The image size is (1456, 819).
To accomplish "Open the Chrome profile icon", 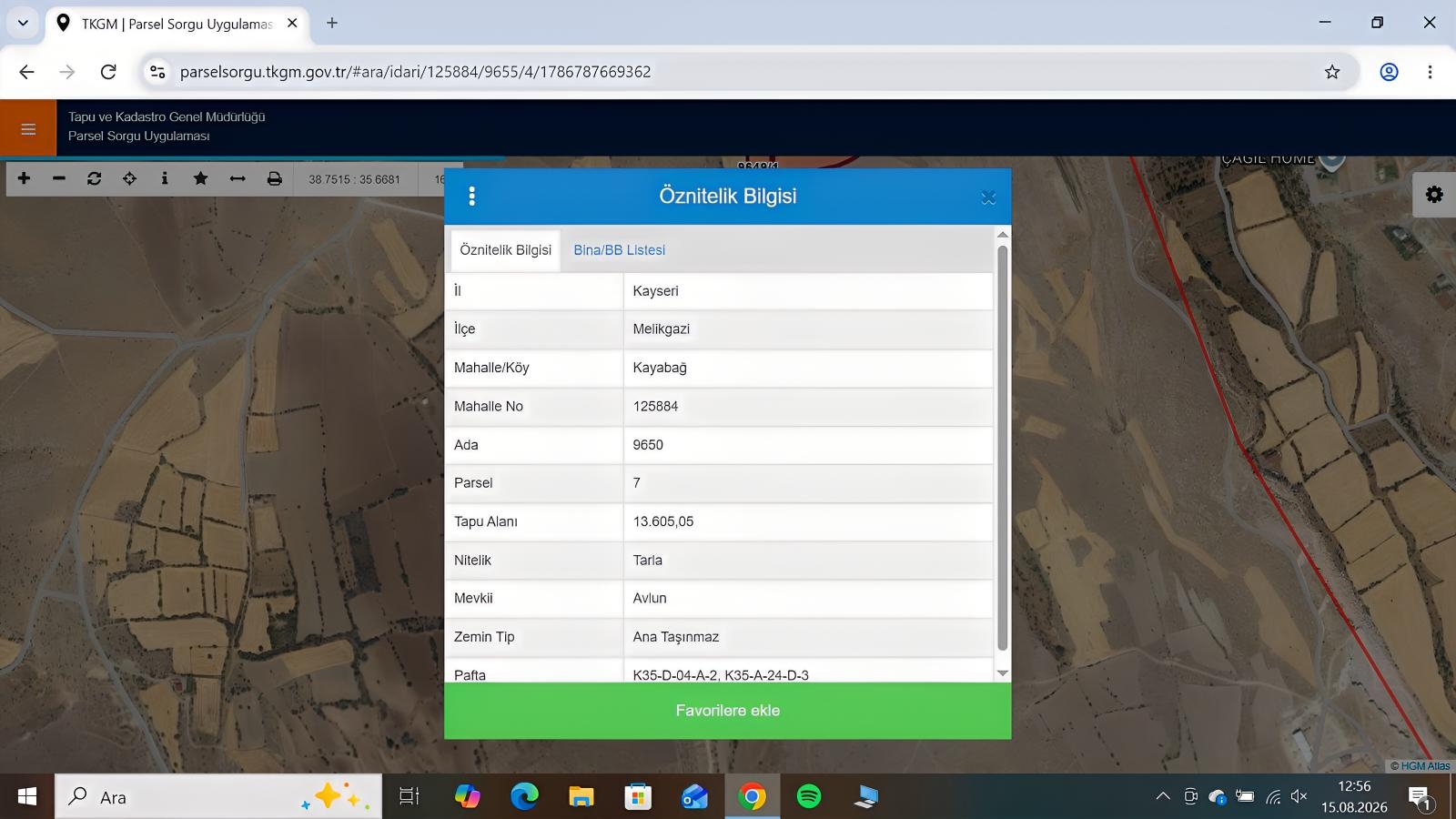I will (x=1389, y=72).
